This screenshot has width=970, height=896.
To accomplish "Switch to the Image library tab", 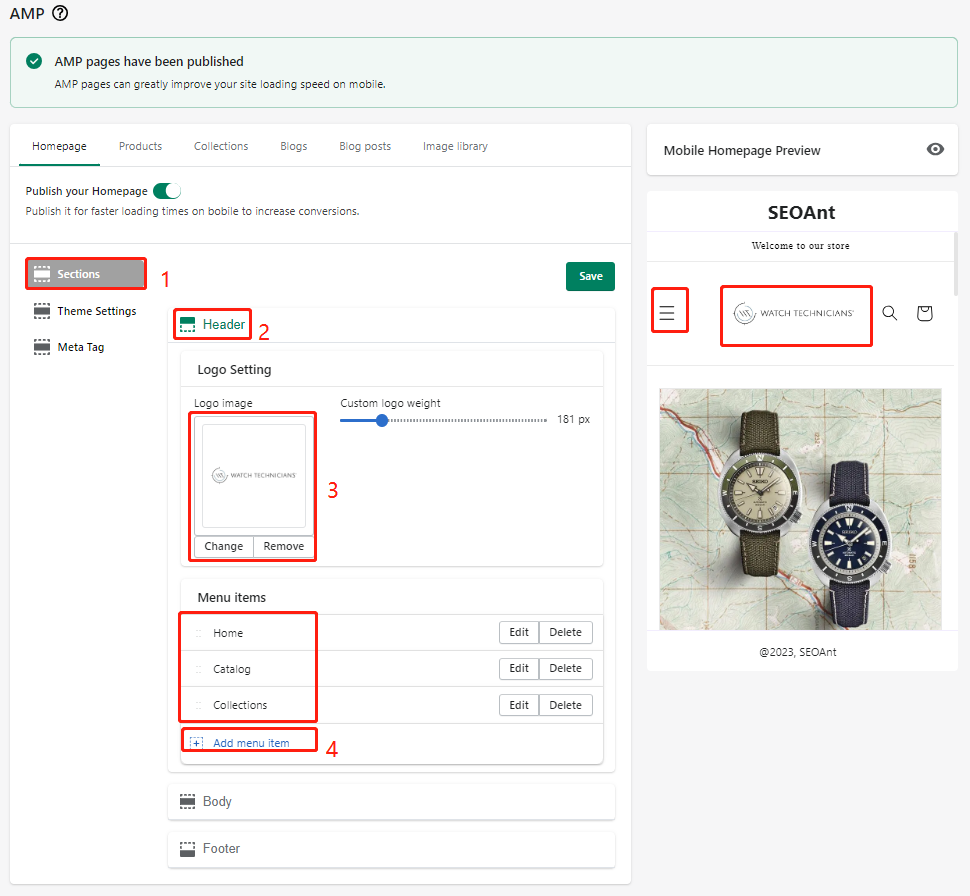I will tap(455, 146).
